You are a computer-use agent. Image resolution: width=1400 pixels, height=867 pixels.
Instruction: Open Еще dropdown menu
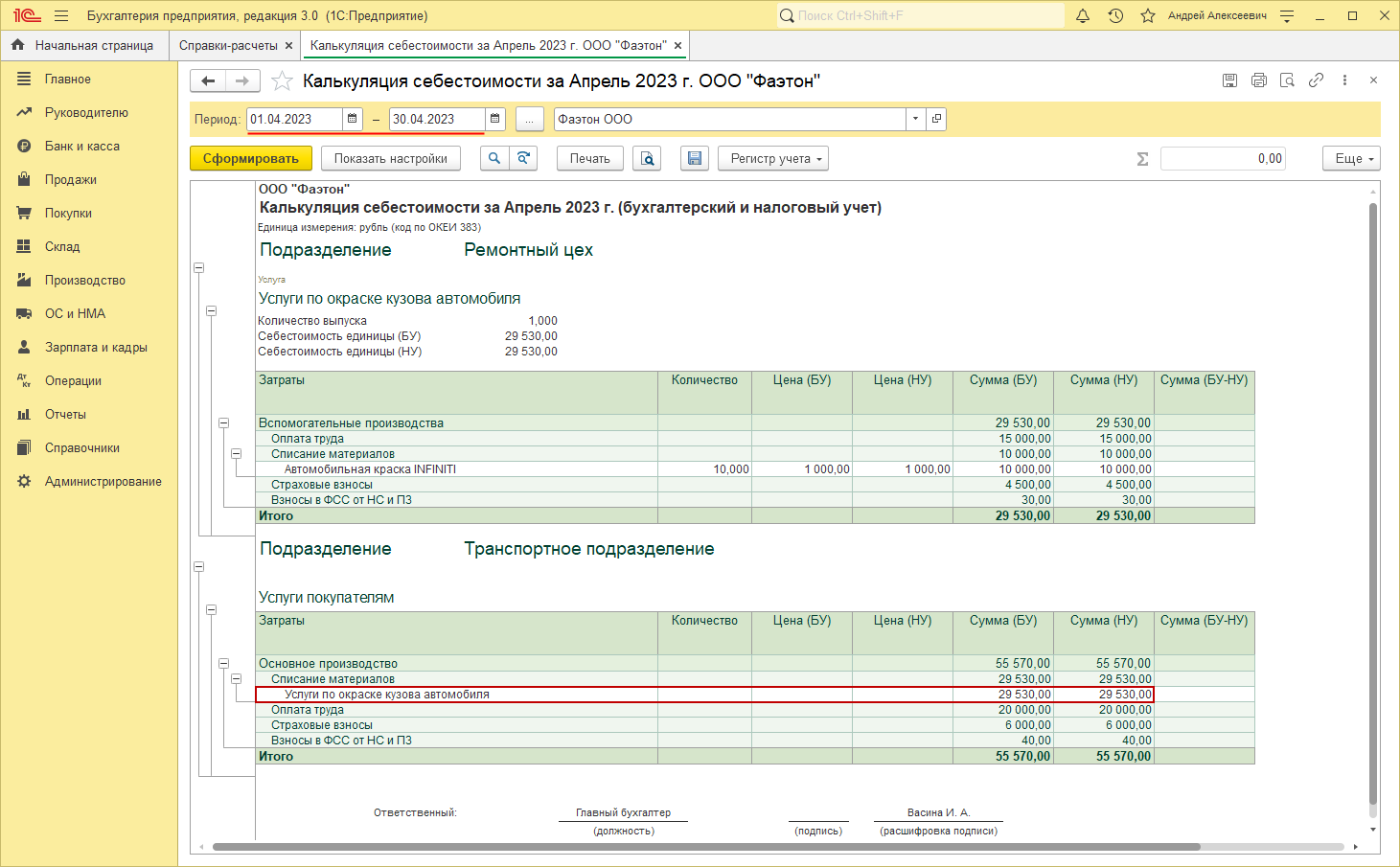[x=1352, y=159]
